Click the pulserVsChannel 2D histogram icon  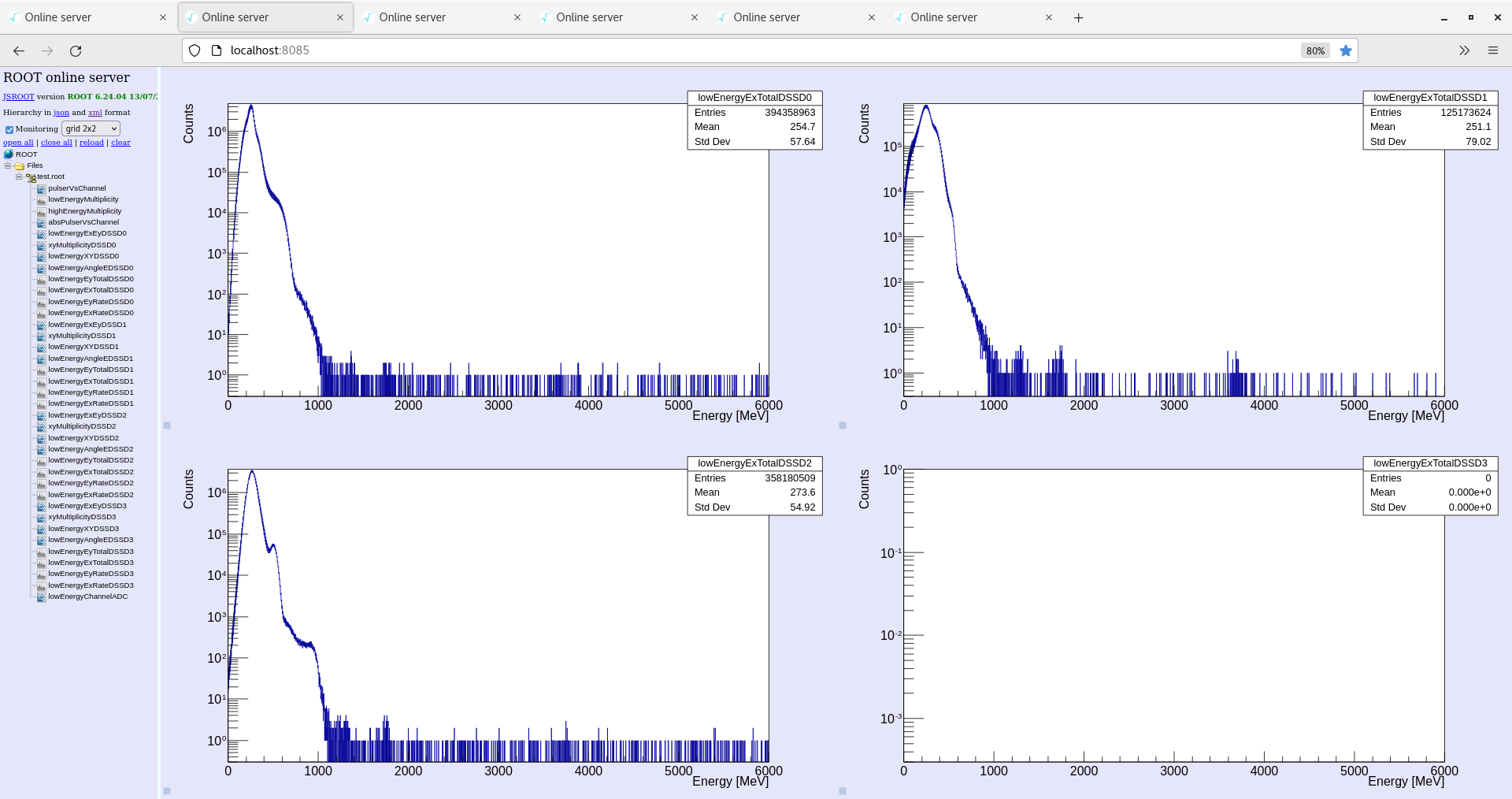[x=41, y=188]
